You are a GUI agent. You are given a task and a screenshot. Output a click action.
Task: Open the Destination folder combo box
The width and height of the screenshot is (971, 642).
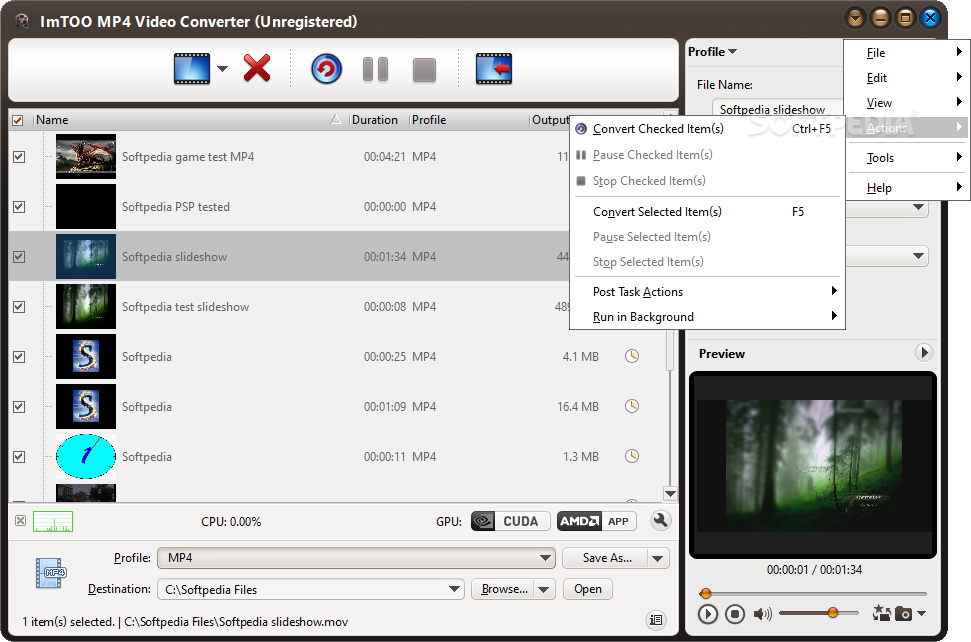click(310, 589)
